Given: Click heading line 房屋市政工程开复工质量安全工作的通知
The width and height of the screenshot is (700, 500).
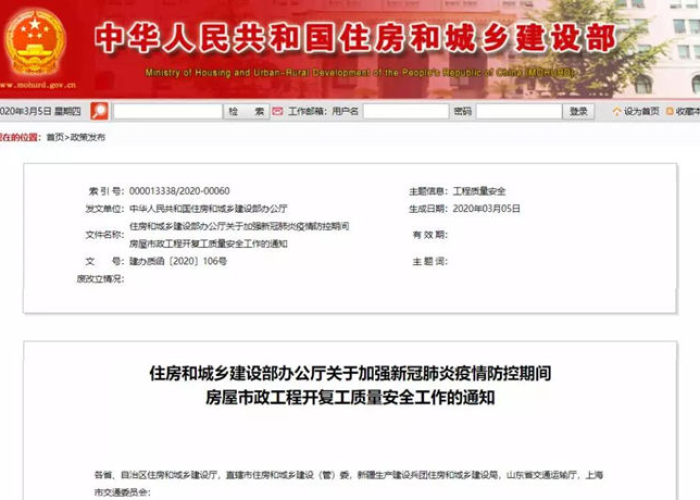Looking at the screenshot, I should coord(350,397).
